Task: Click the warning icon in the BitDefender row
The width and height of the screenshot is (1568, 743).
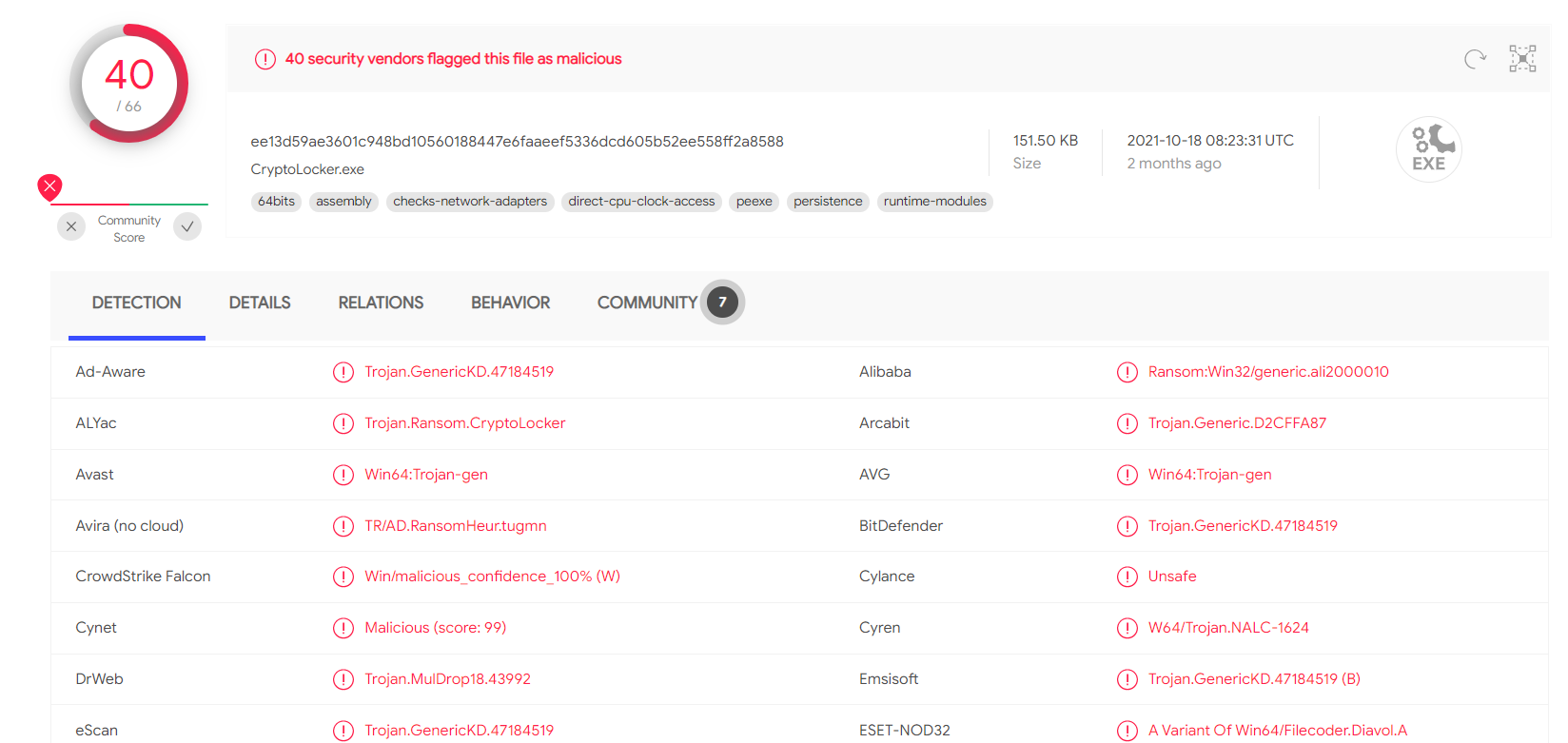Action: tap(1127, 526)
